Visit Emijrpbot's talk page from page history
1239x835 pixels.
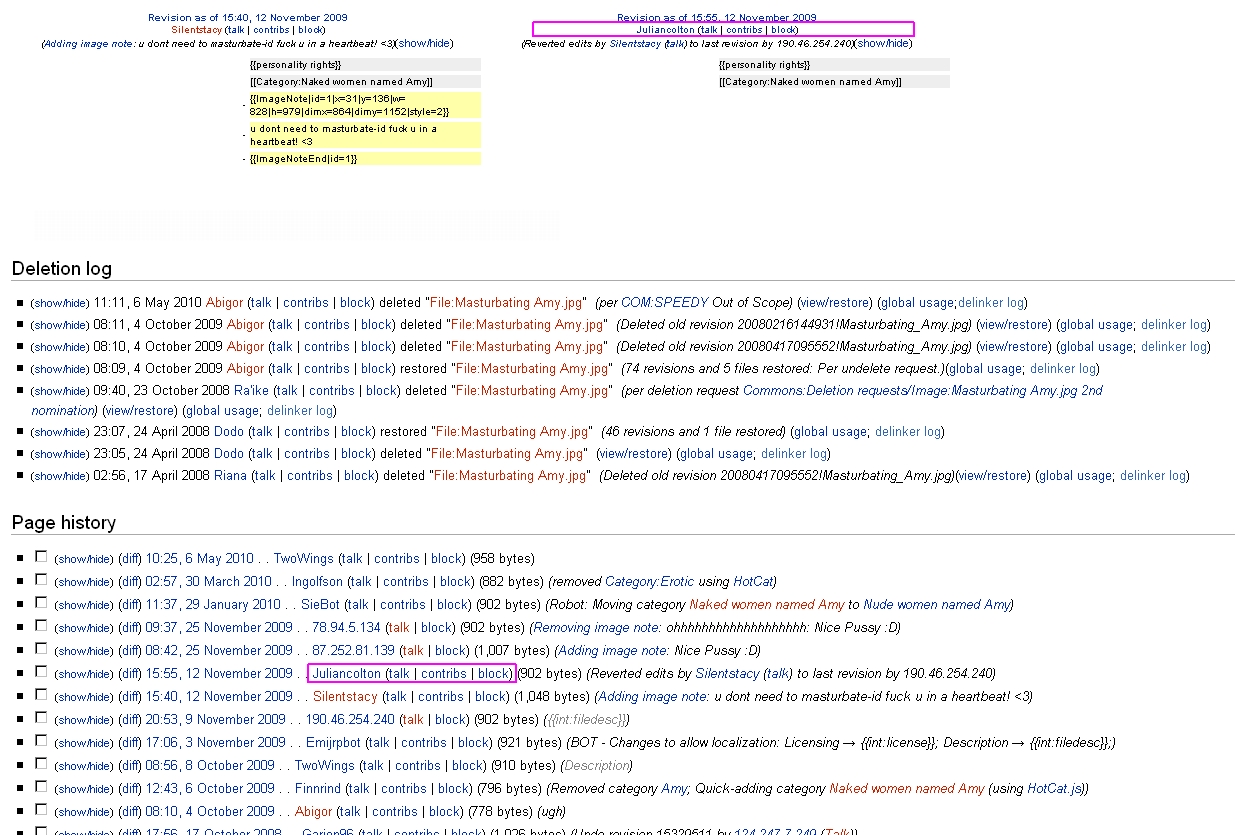(x=378, y=743)
